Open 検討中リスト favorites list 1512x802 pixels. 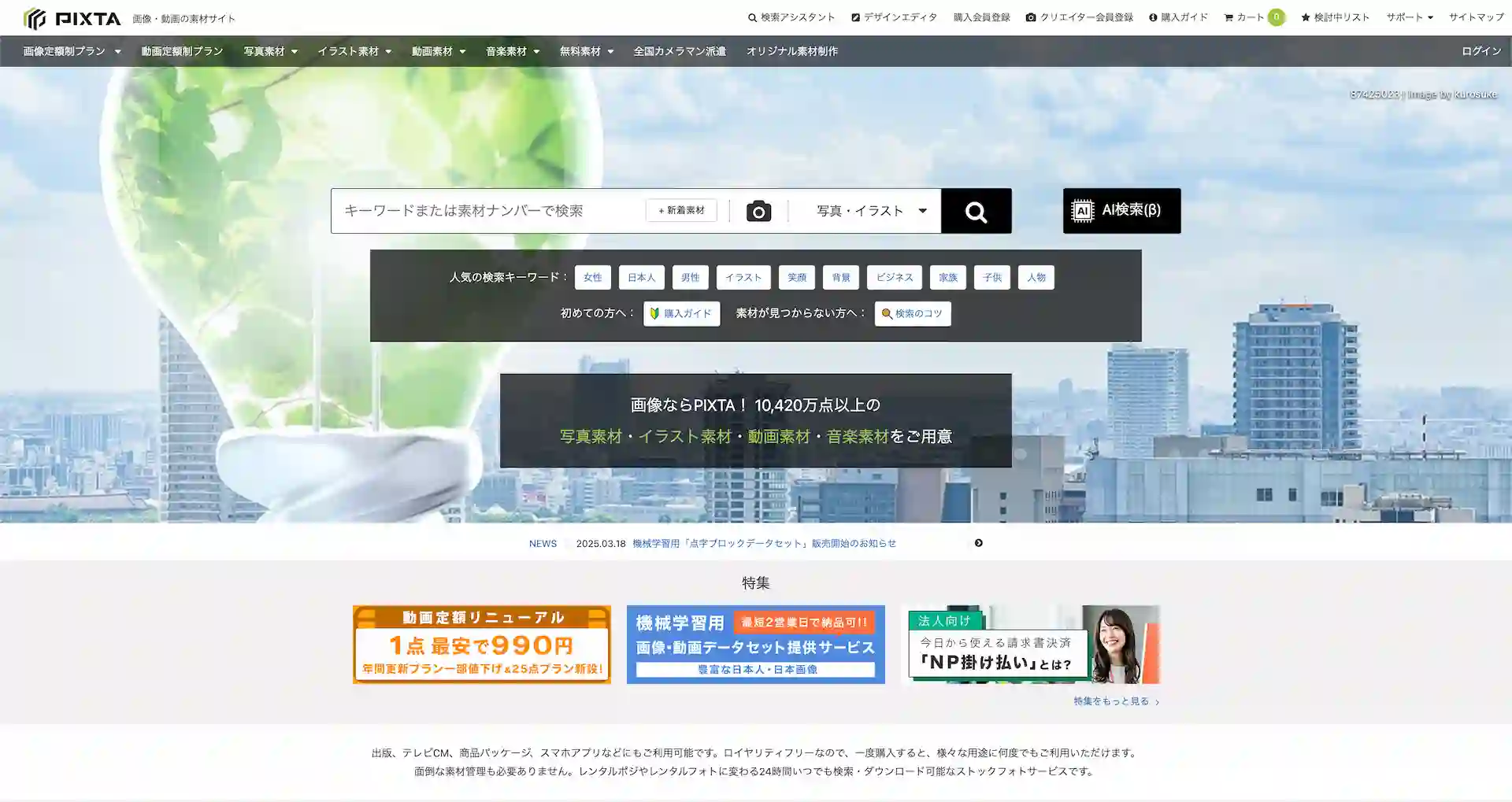[x=1336, y=17]
